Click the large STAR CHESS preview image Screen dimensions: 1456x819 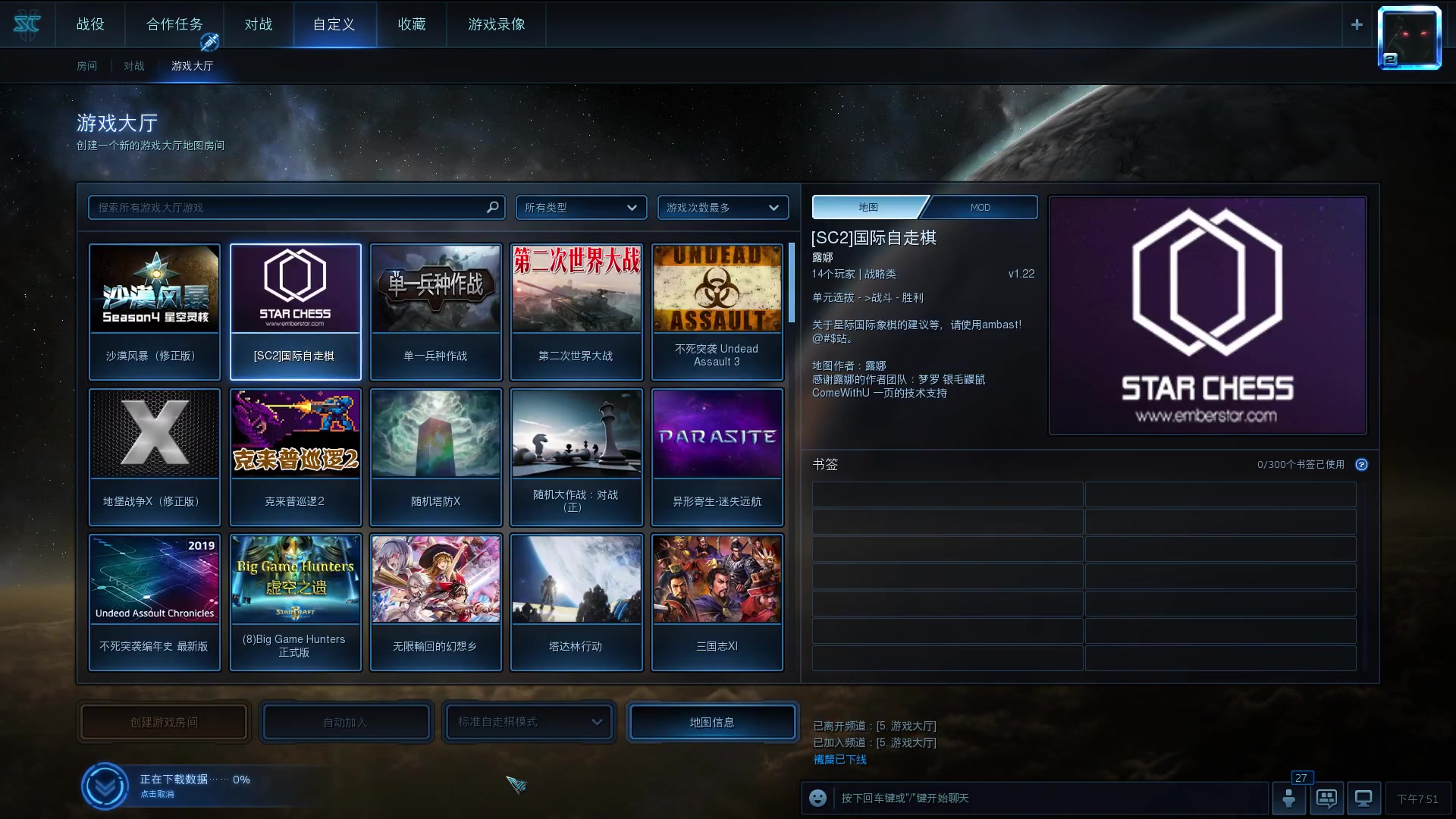1208,315
